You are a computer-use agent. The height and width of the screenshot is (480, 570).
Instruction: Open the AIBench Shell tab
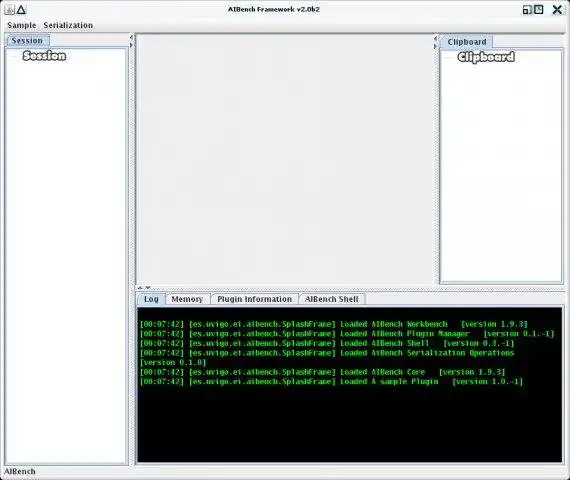(x=332, y=299)
